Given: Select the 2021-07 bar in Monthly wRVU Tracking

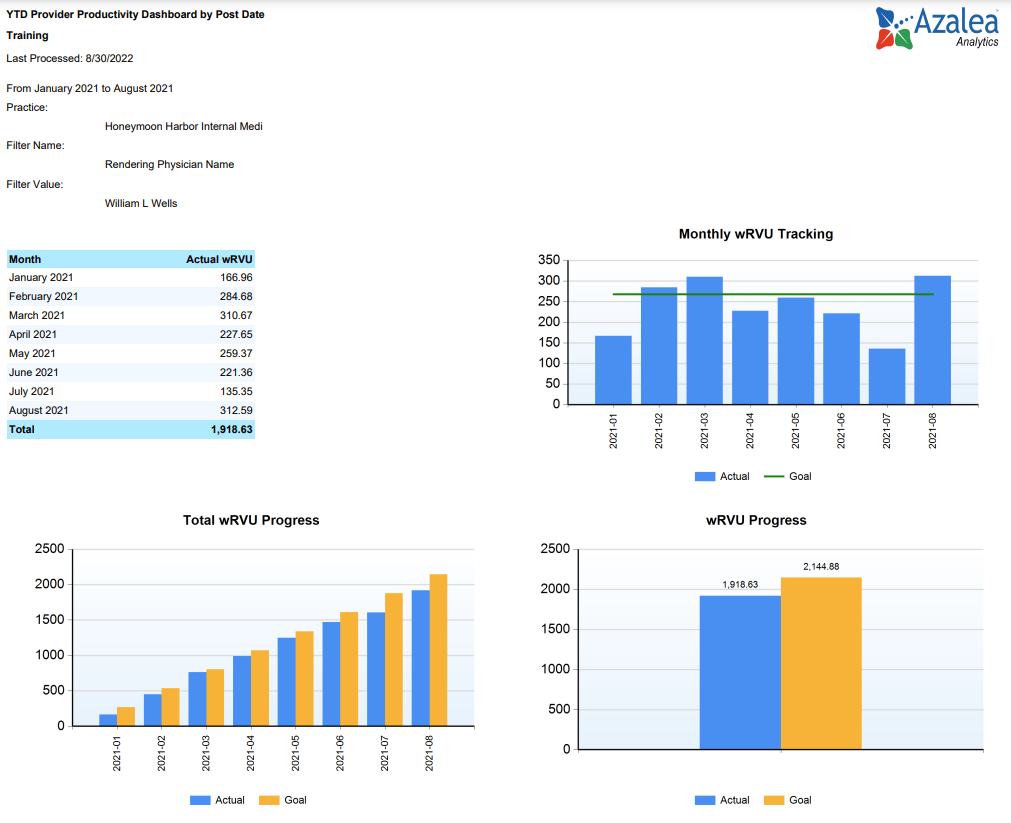Looking at the screenshot, I should click(887, 377).
